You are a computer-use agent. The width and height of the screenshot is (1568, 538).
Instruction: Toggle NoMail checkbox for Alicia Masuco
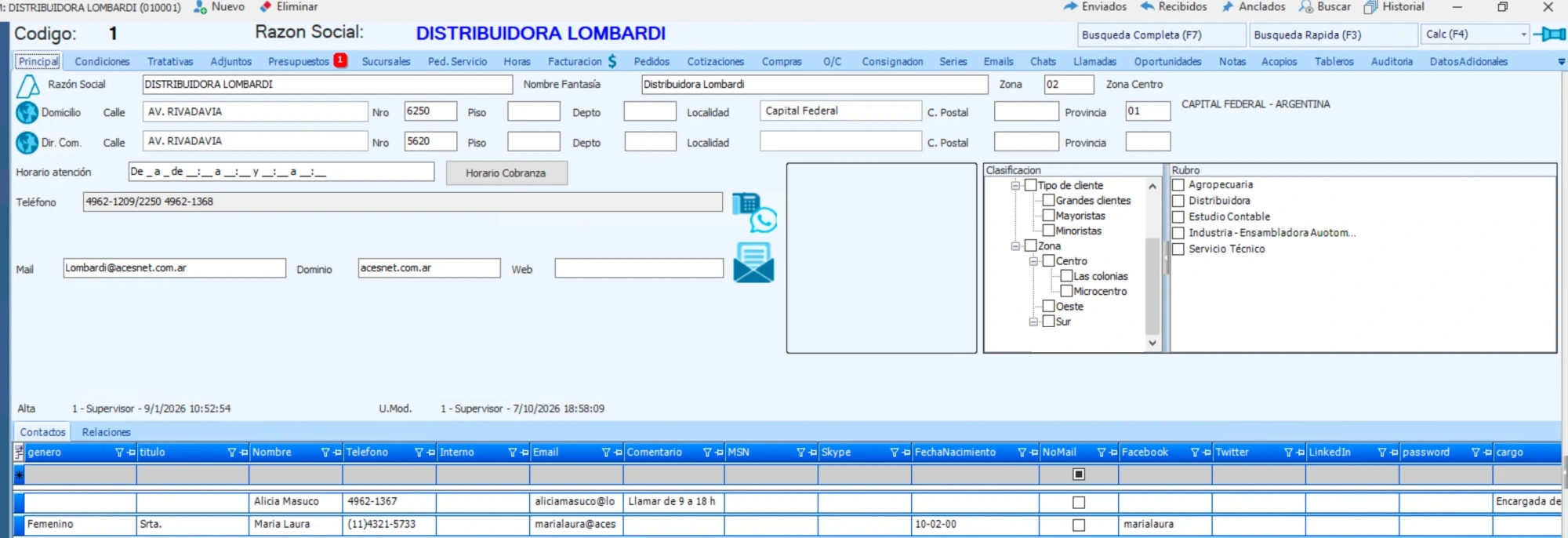tap(1079, 503)
